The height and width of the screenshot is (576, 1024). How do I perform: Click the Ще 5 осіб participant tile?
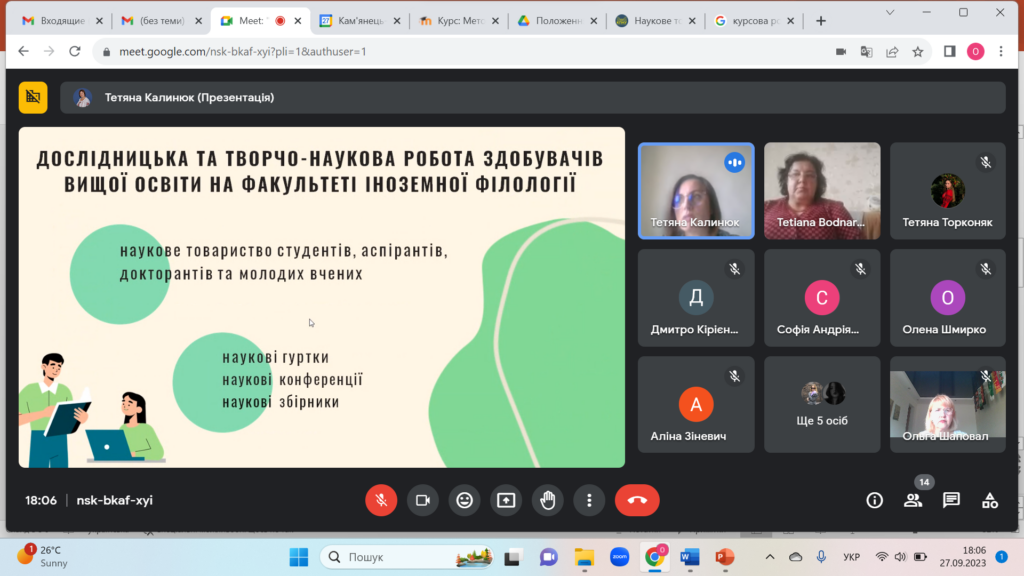[x=822, y=405]
